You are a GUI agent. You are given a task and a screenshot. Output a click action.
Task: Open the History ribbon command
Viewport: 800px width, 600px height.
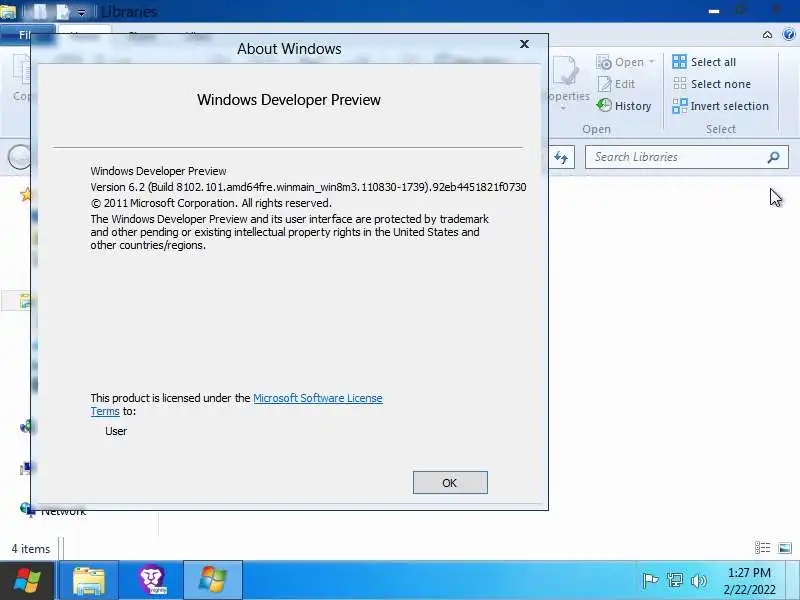[x=624, y=106]
